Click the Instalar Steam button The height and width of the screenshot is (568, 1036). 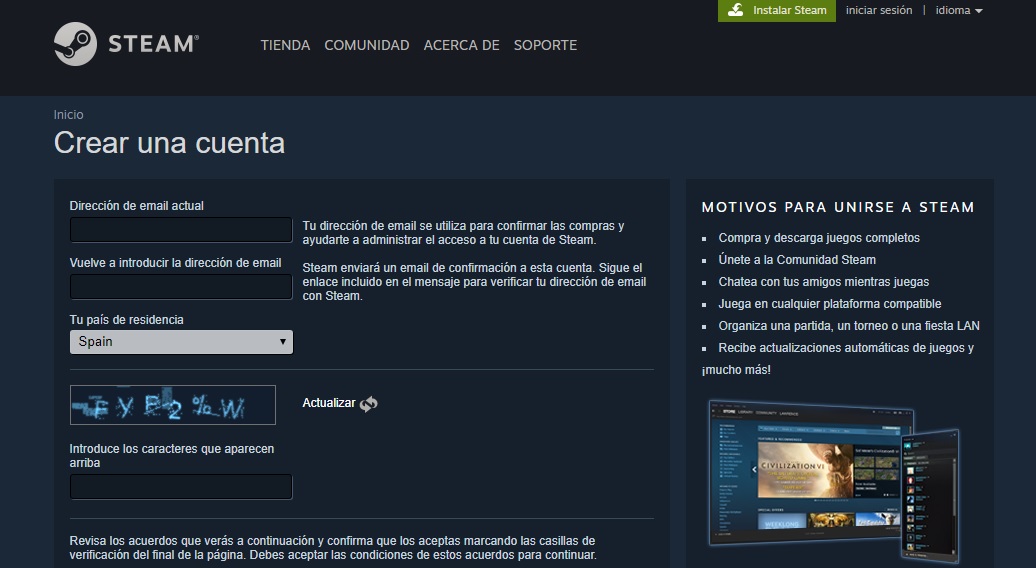pyautogui.click(x=777, y=11)
